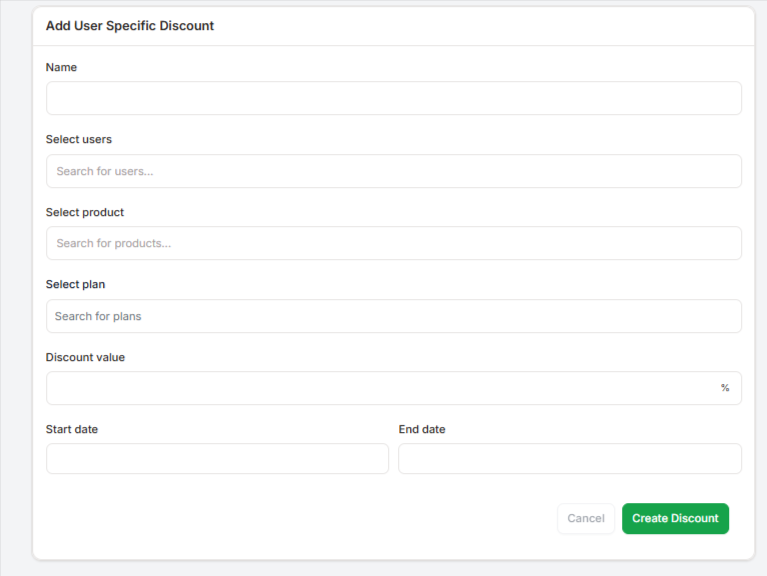This screenshot has height=576, width=767.
Task: Click the percent symbol in Discount value
Action: tap(725, 388)
